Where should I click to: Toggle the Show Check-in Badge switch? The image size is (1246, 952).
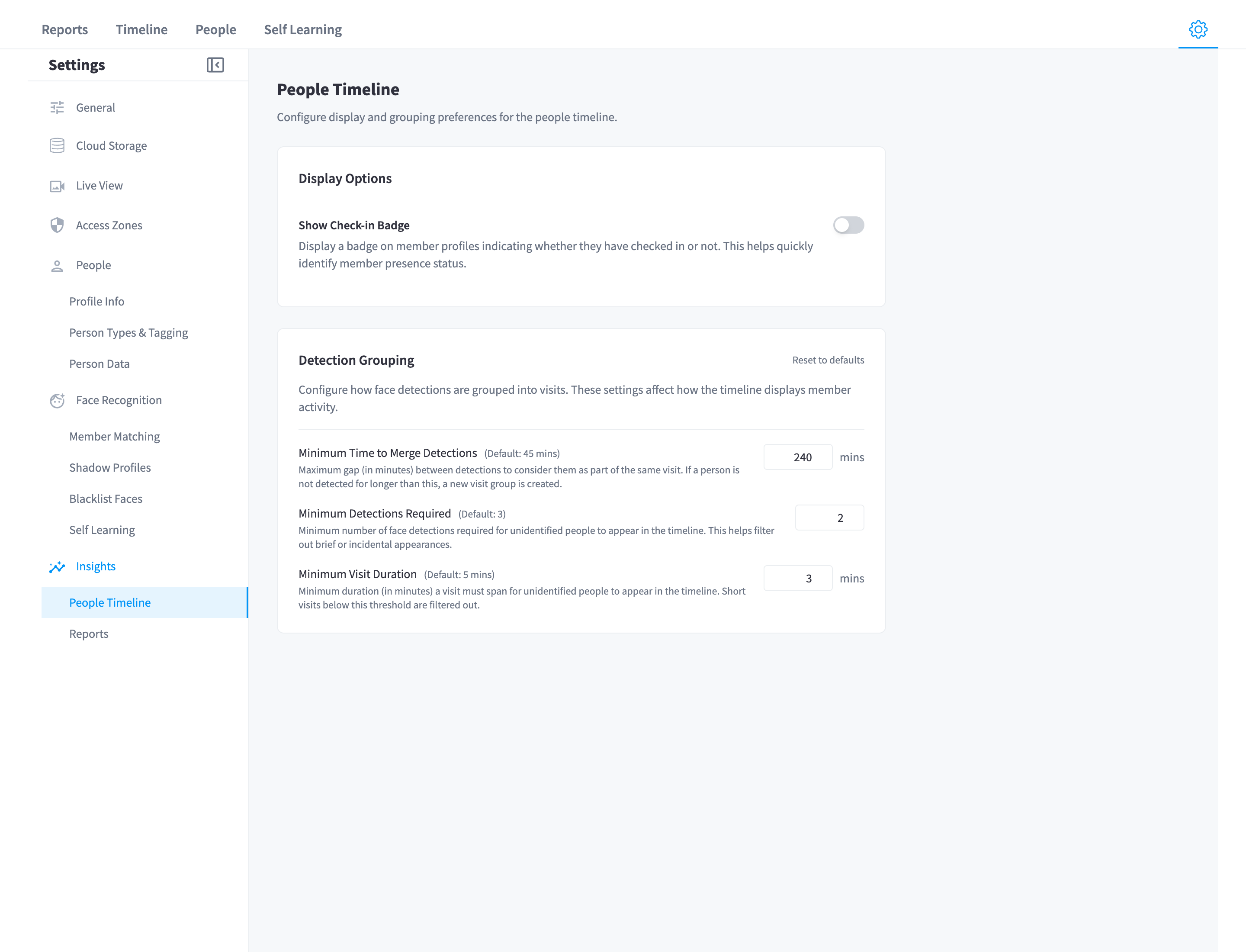point(848,225)
